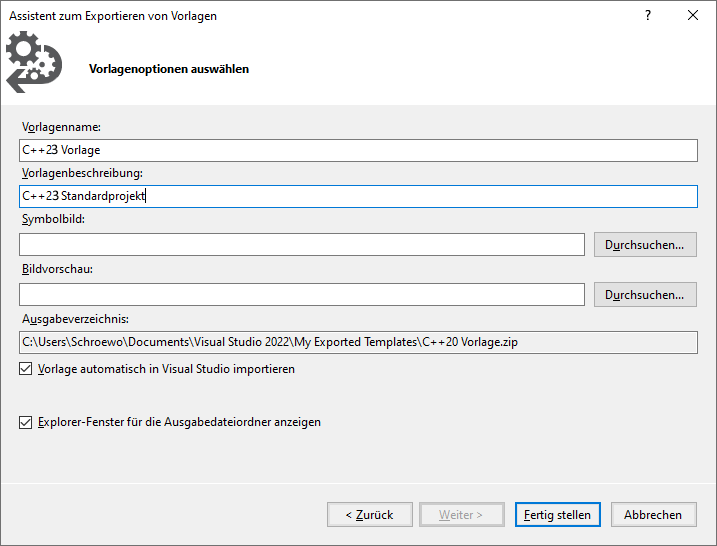This screenshot has width=717, height=546.
Task: Click the empty Bildvorschau path field
Action: tap(302, 294)
